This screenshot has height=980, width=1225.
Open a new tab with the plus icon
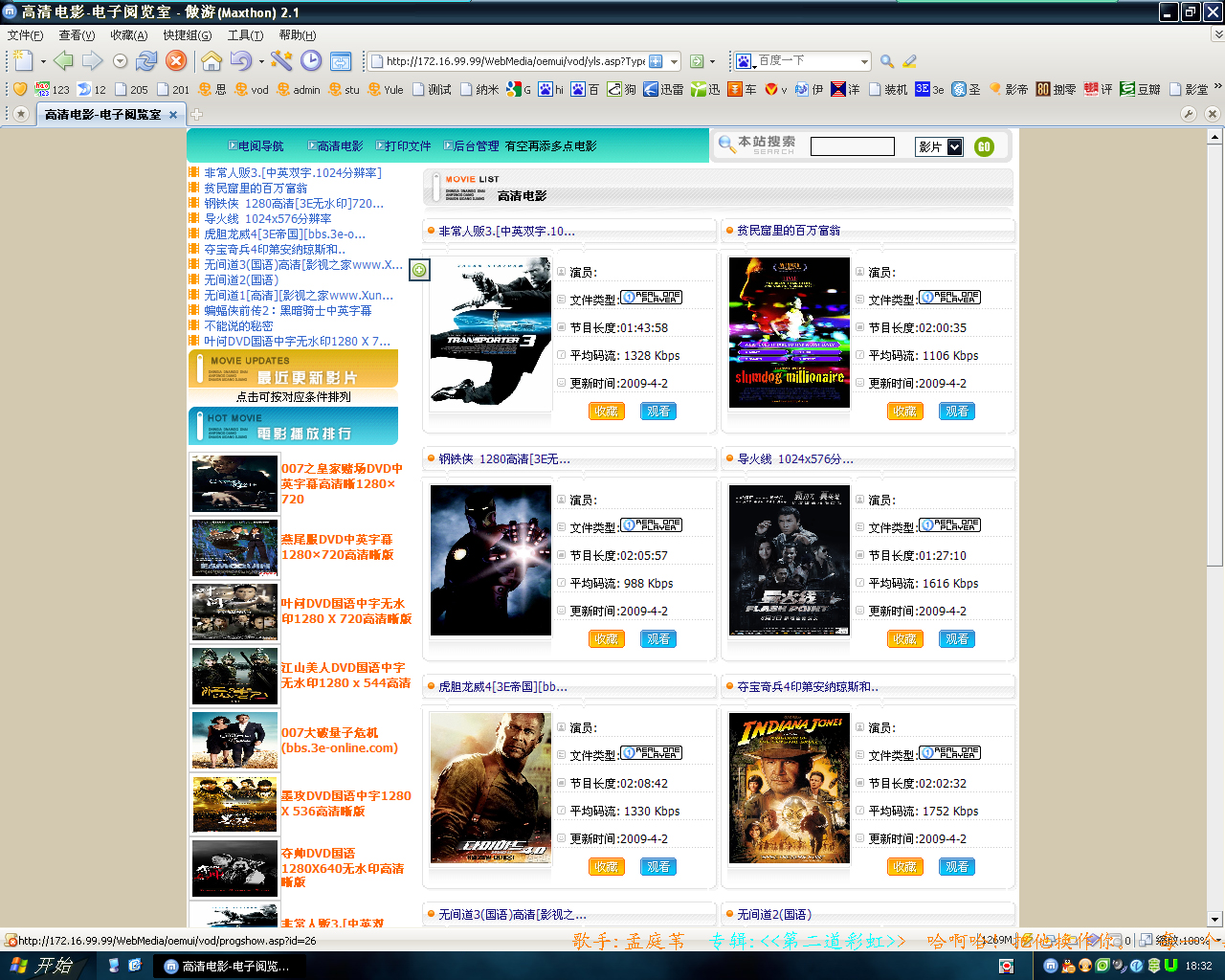196,114
